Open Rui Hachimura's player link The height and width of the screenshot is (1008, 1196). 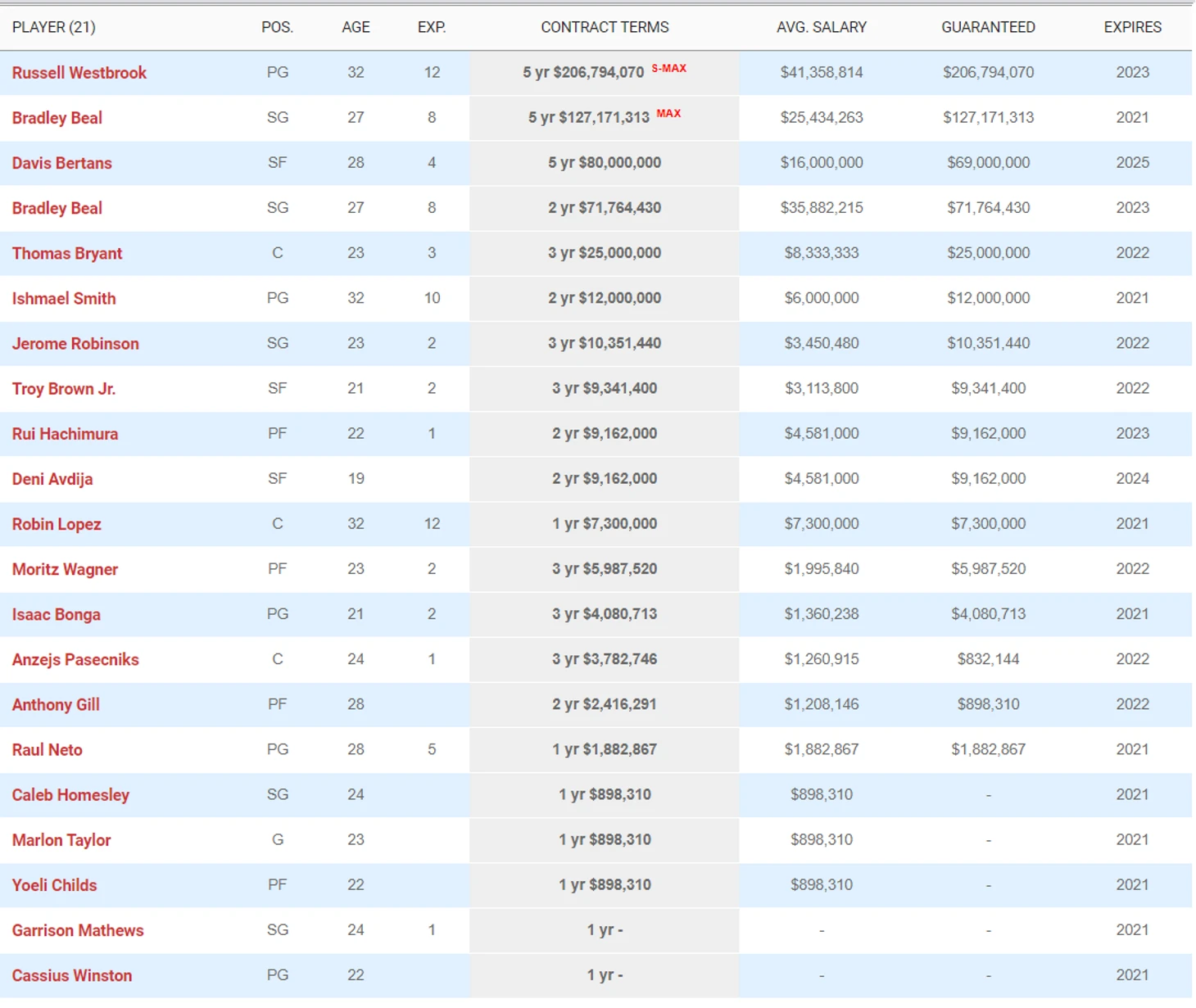tap(65, 434)
